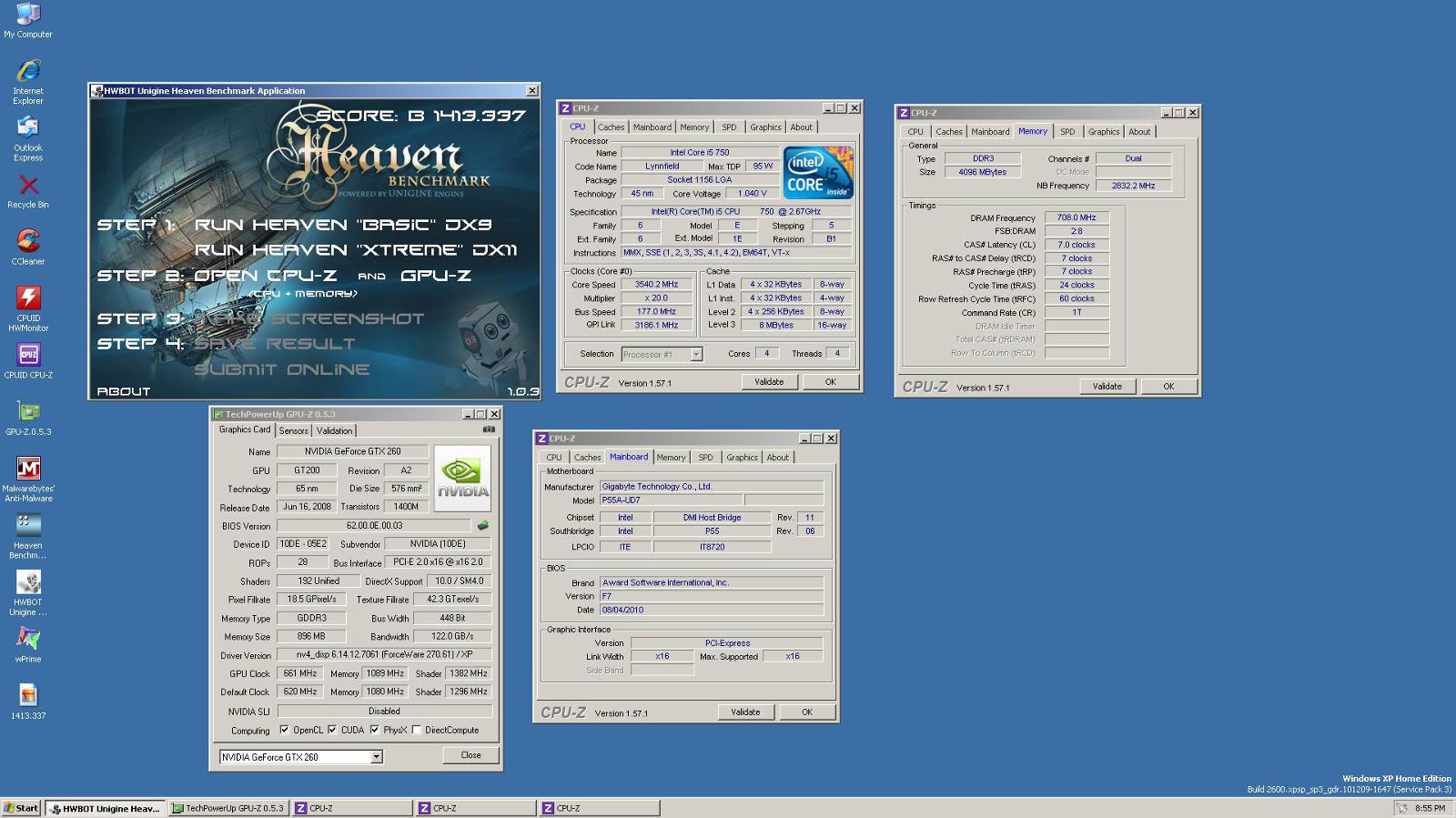Screen dimensions: 1456x818
Task: Click ABOUT in Heaven app
Action: [x=124, y=391]
